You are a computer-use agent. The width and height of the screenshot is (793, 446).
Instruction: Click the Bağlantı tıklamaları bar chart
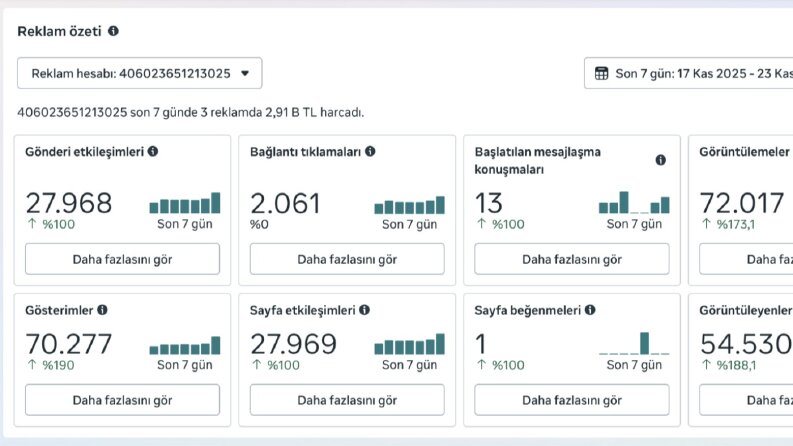tap(410, 205)
